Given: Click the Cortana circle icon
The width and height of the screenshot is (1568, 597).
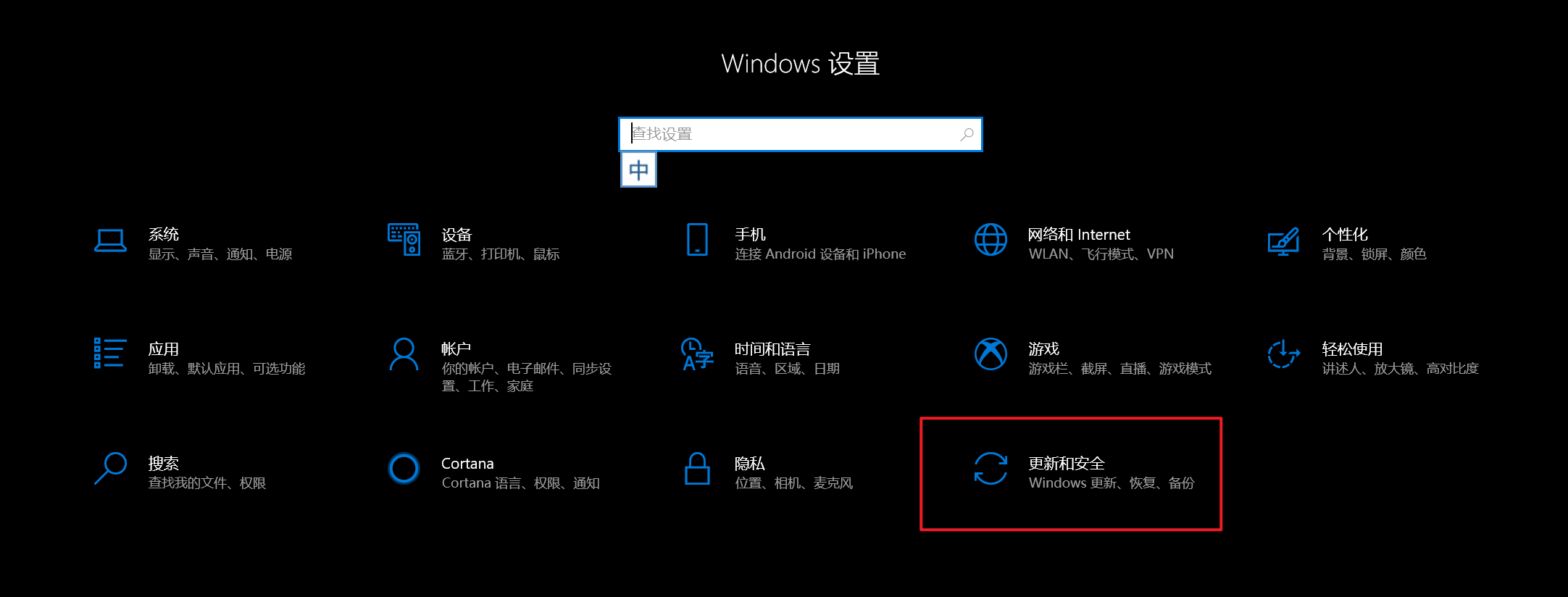Looking at the screenshot, I should click(404, 468).
